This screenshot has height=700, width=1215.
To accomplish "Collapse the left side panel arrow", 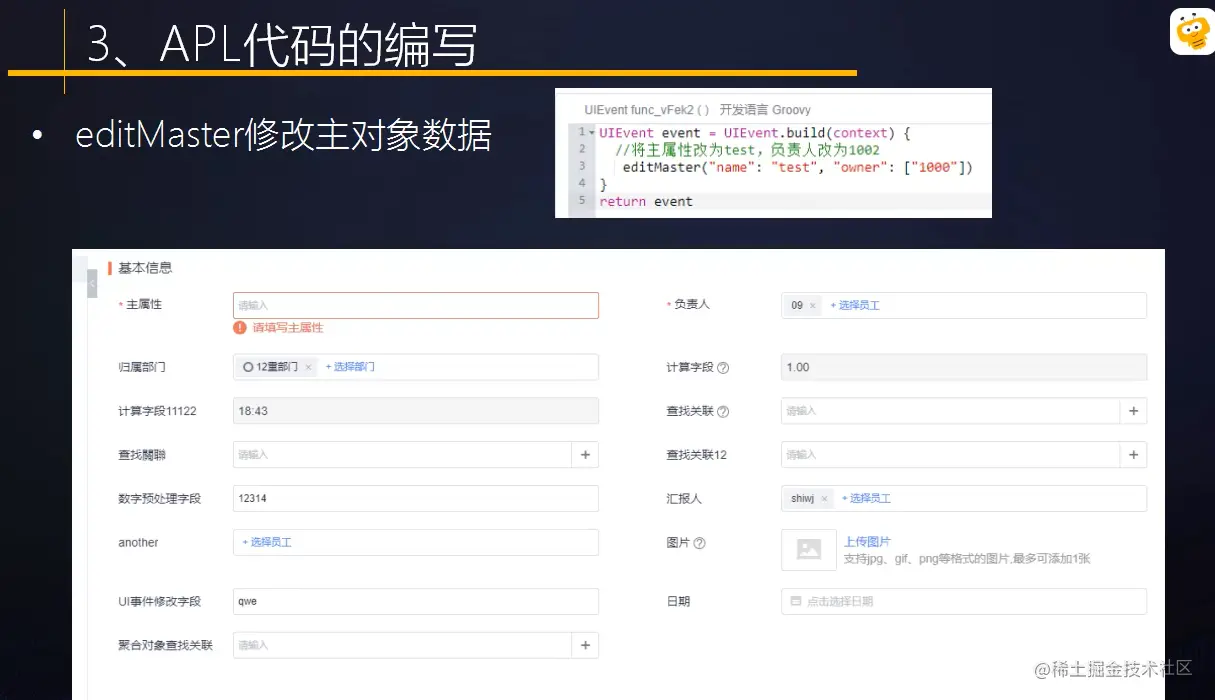I will (92, 284).
